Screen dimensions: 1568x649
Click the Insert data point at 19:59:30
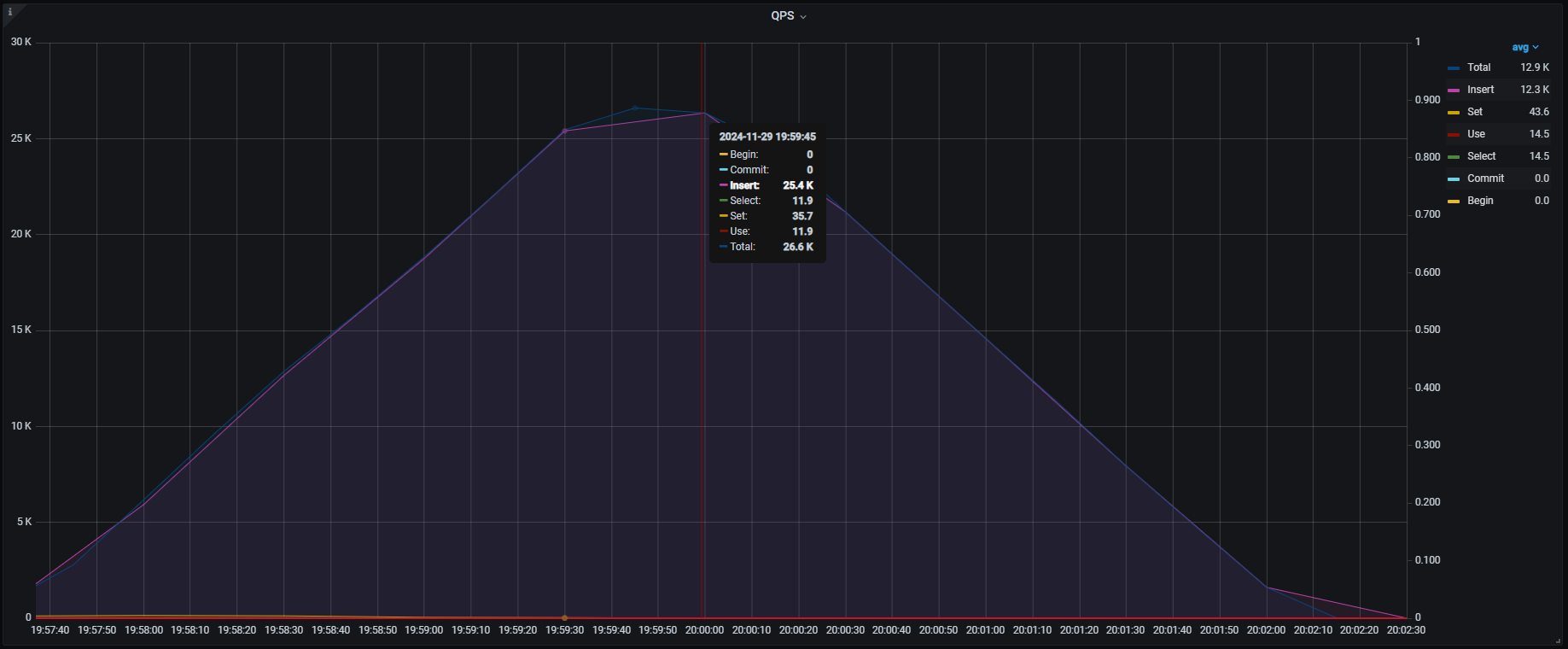click(x=564, y=131)
